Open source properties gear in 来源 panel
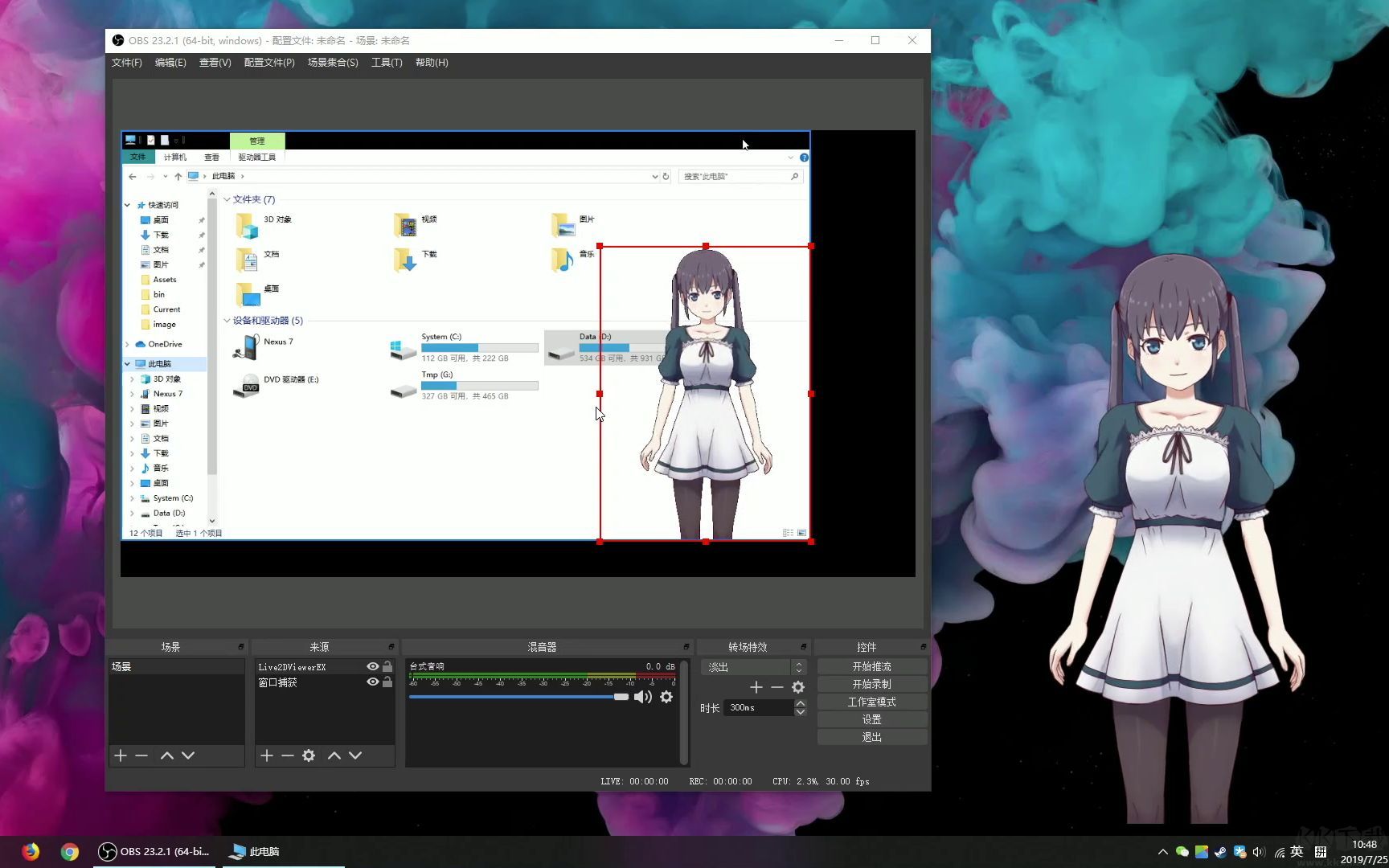Image resolution: width=1389 pixels, height=868 pixels. [309, 755]
